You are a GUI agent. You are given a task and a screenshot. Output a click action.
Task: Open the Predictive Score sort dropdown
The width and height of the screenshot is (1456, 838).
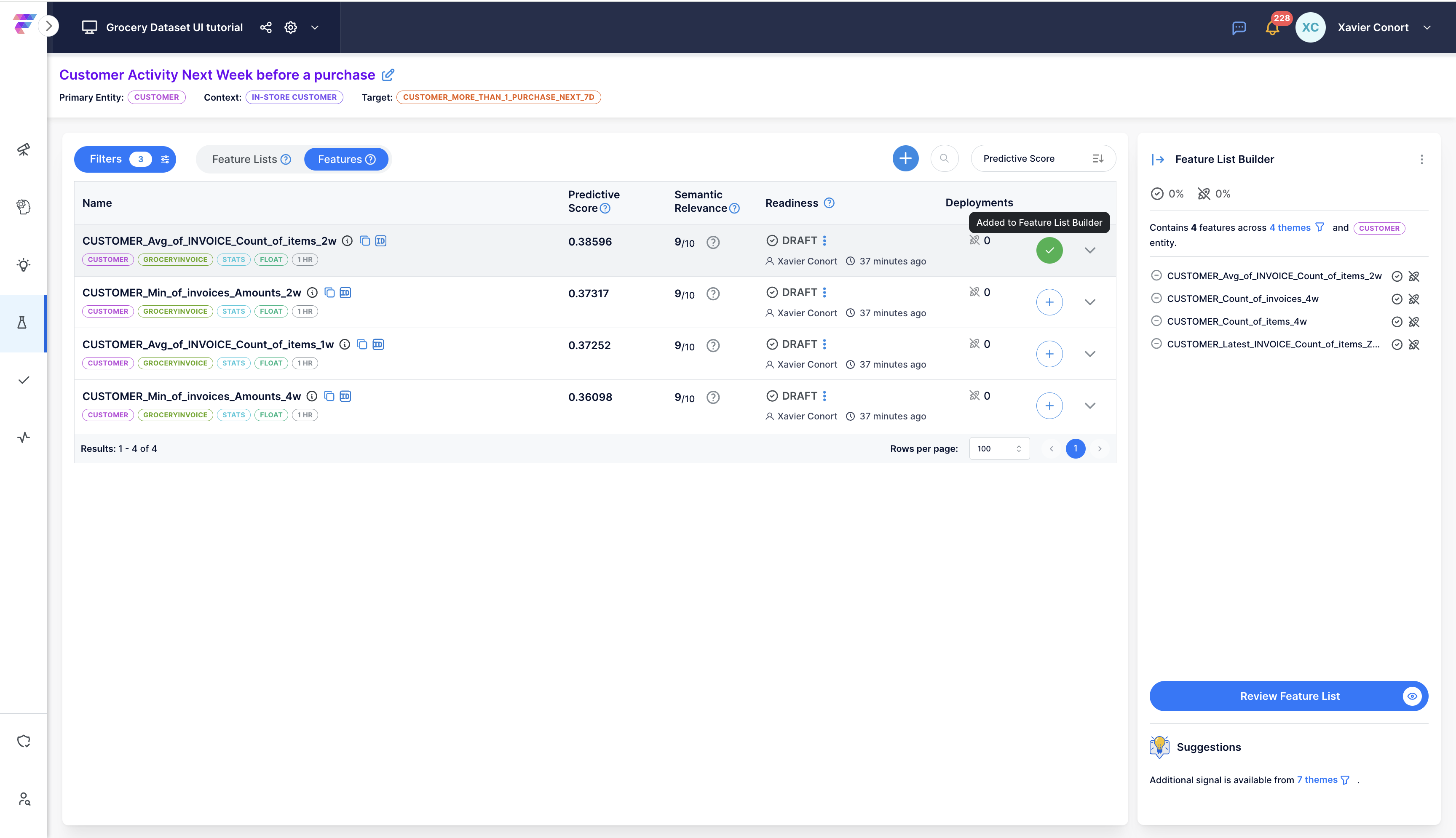(x=1043, y=158)
